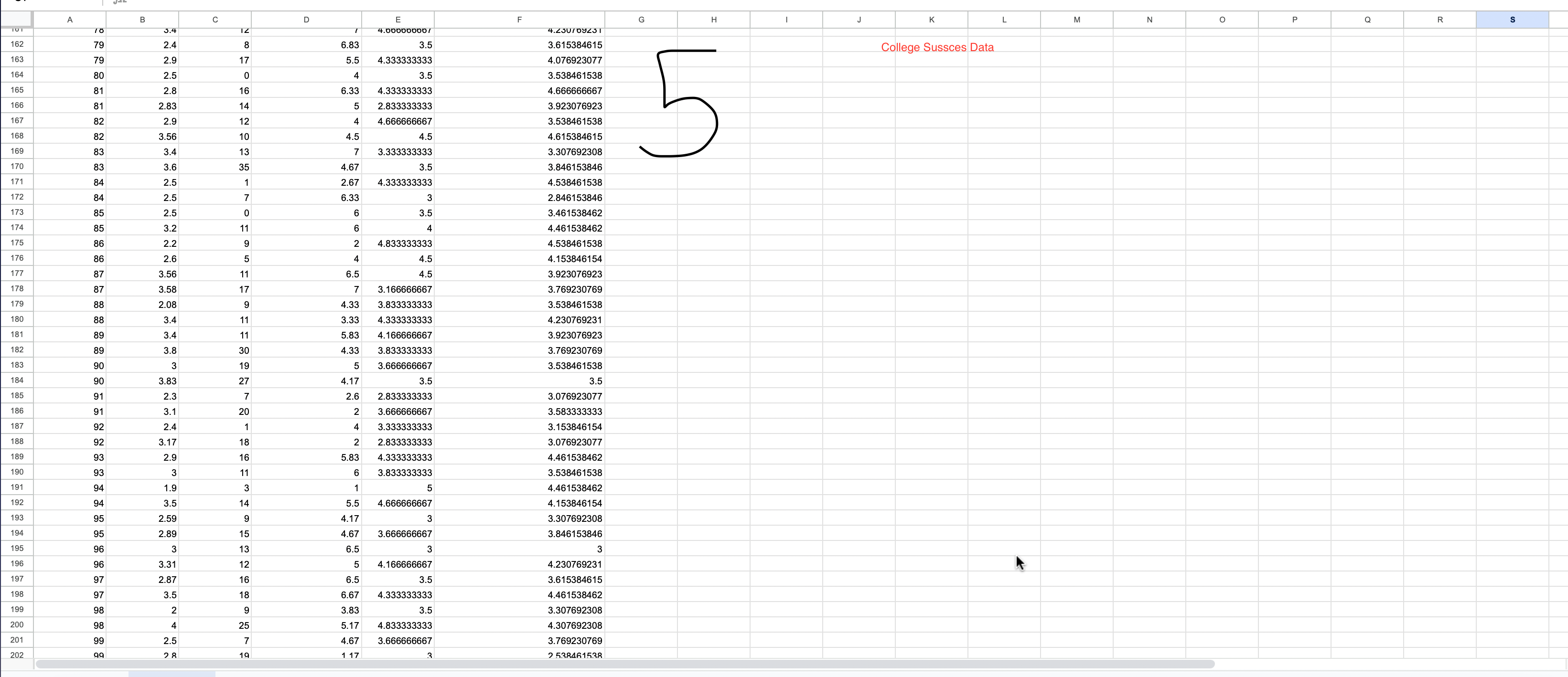
Task: Select row 185 by clicking its row number
Action: pos(17,396)
